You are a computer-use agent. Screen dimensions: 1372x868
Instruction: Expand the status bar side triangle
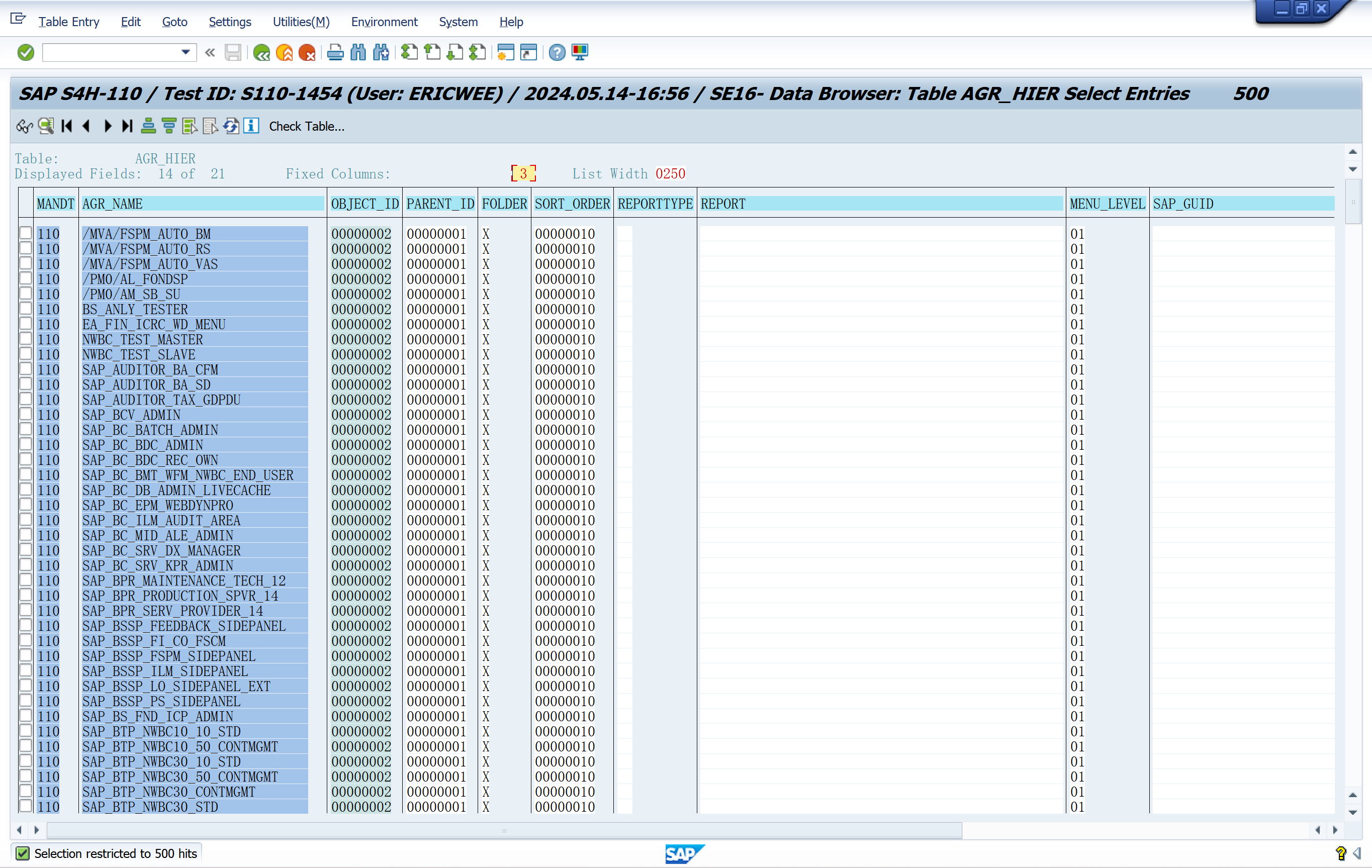[1357, 853]
